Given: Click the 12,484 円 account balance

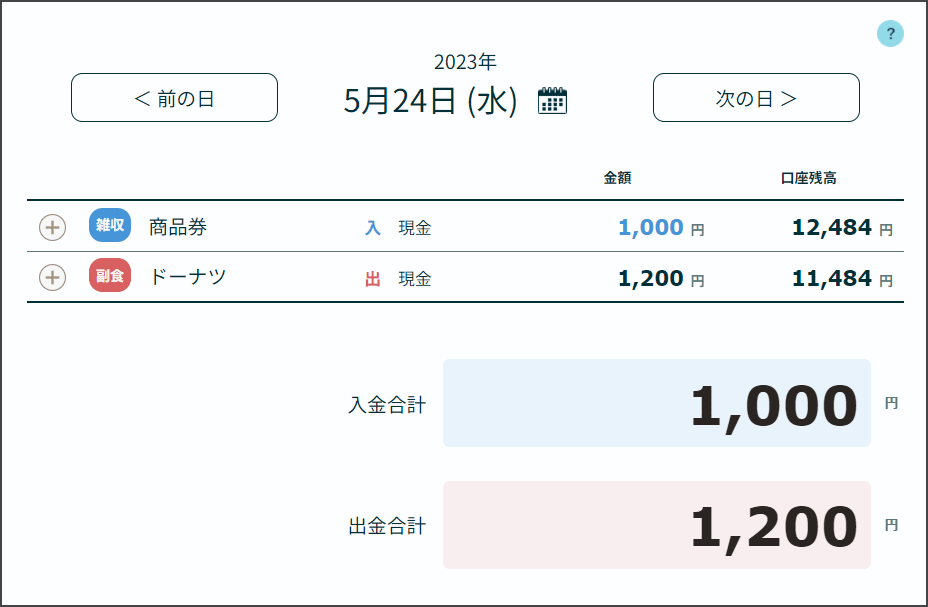Looking at the screenshot, I should coord(841,228).
